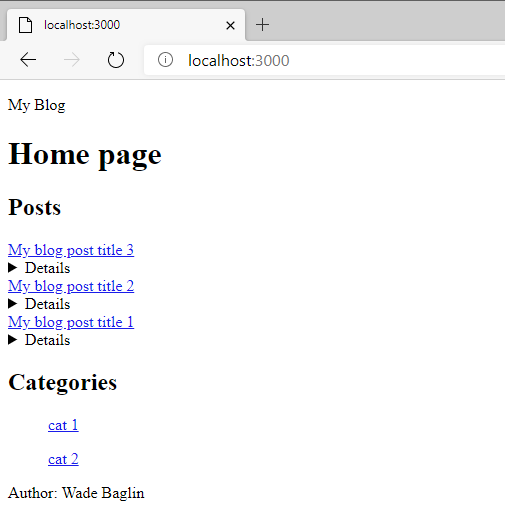Click the address bar showing localhost:3000
505x523 pixels.
pos(324,60)
